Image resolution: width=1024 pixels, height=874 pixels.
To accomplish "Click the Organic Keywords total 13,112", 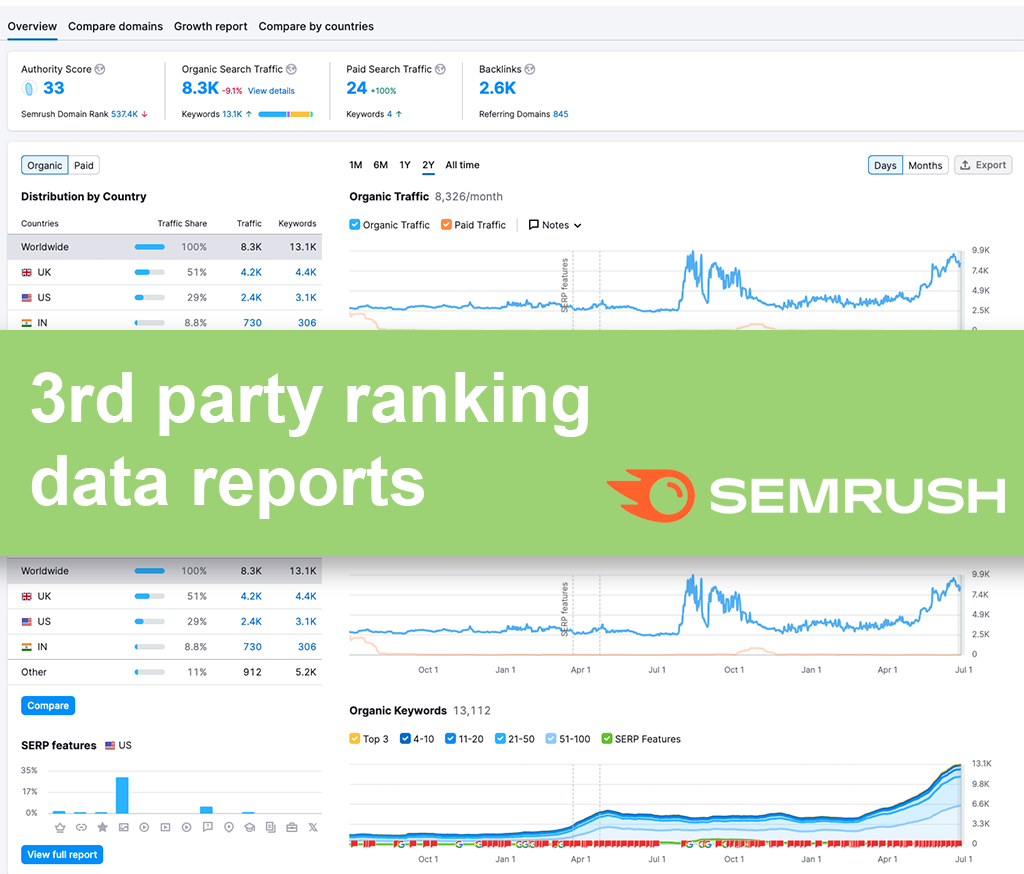I will tap(472, 711).
